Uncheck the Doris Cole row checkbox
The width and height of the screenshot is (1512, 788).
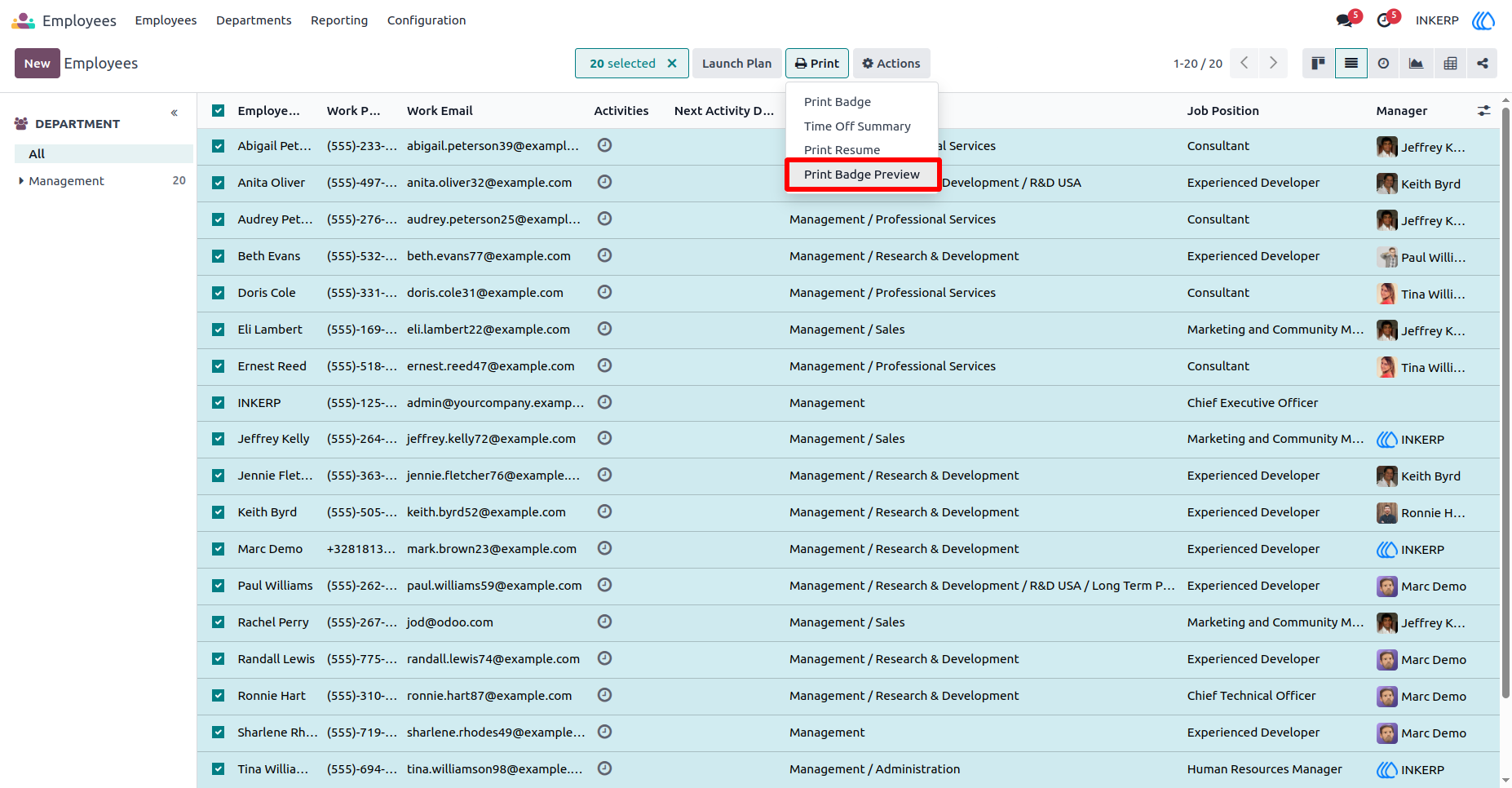[219, 293]
